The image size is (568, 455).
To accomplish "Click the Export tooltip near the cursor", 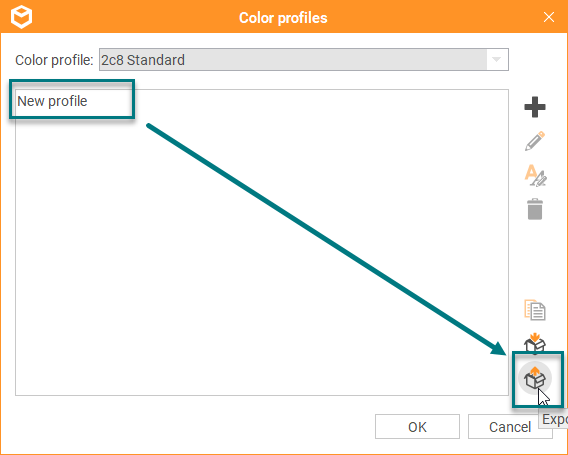I will pyautogui.click(x=554, y=419).
